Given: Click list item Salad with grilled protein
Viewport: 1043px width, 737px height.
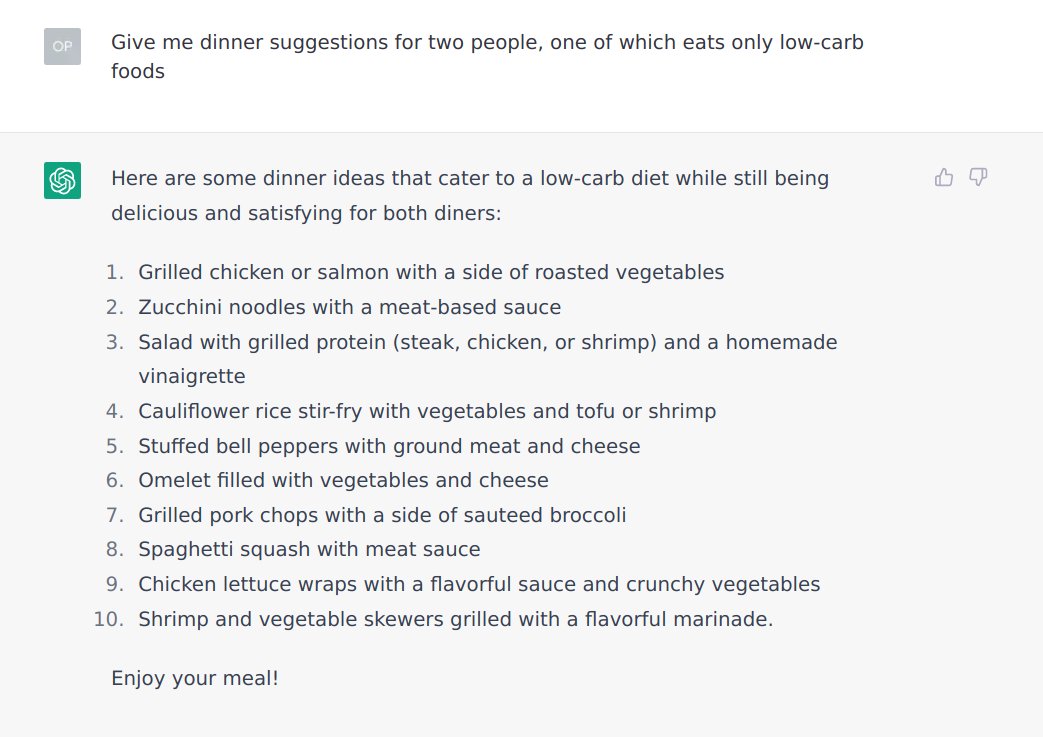Looking at the screenshot, I should [488, 359].
